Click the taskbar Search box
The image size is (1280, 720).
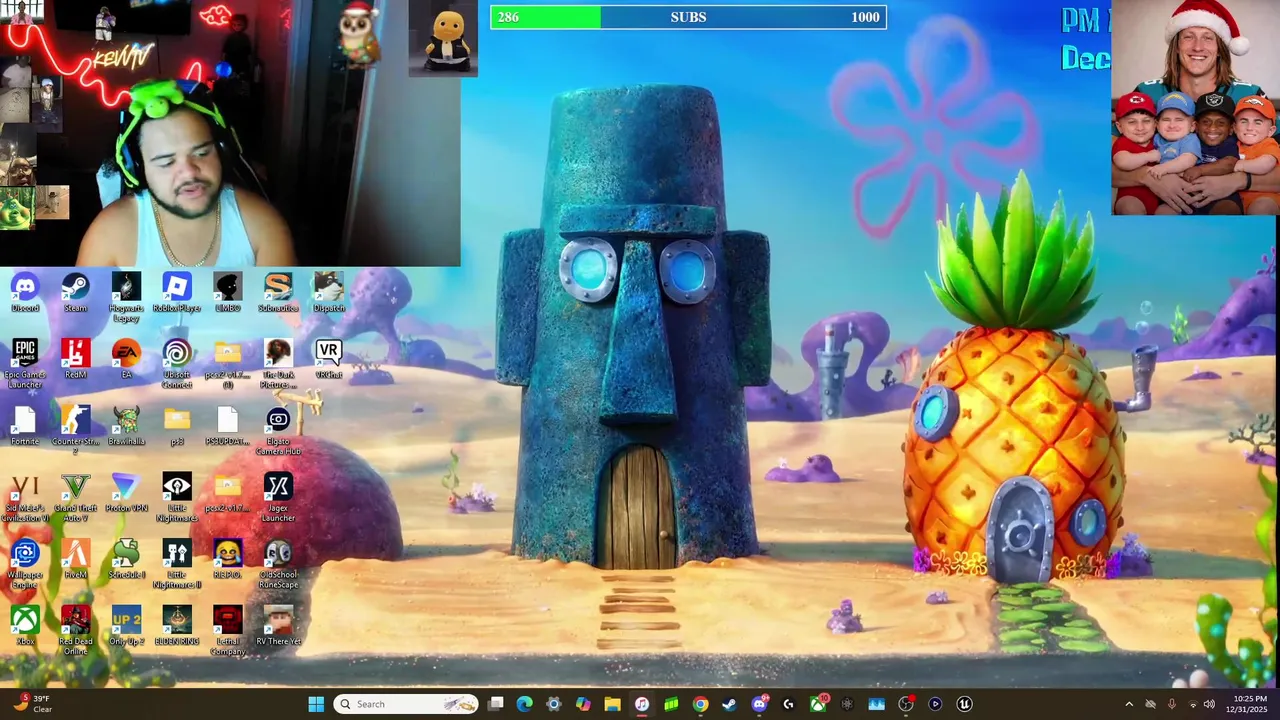[405, 704]
